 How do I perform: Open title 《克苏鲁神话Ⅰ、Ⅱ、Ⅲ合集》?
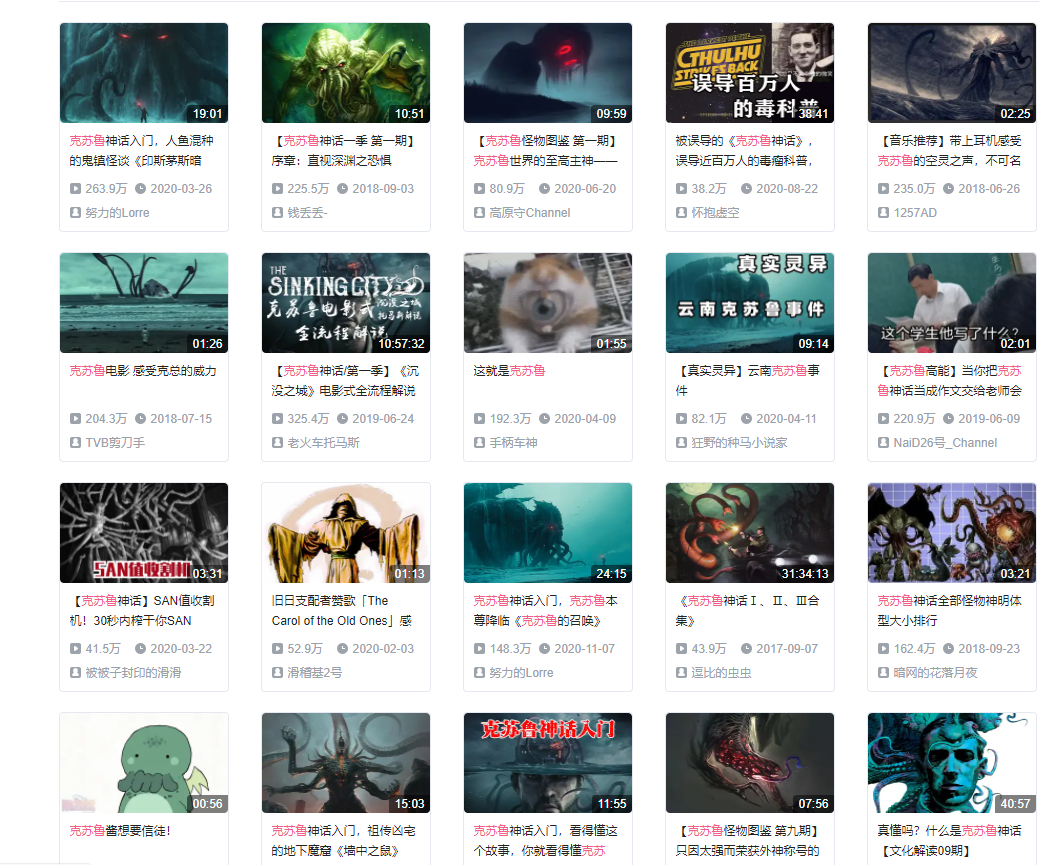point(747,610)
